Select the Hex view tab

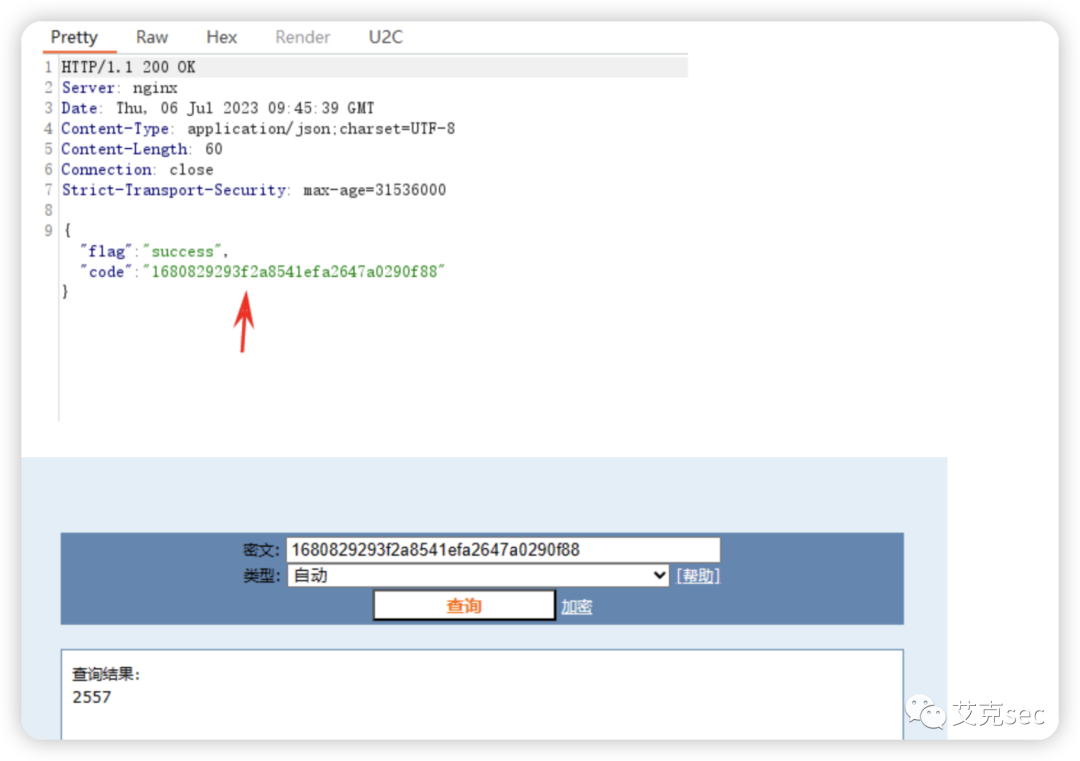(x=221, y=37)
